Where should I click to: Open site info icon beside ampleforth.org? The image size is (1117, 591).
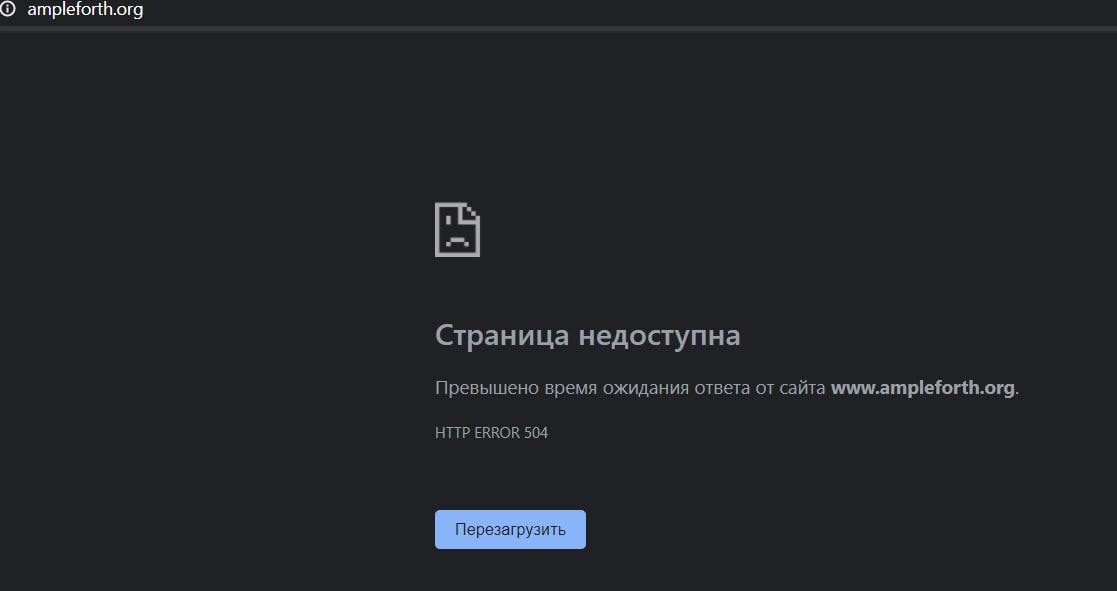pos(7,10)
